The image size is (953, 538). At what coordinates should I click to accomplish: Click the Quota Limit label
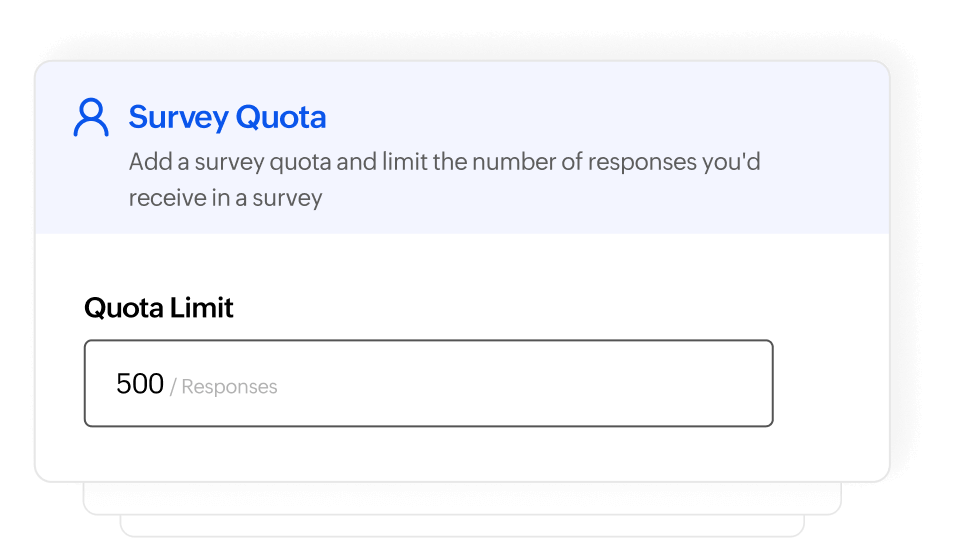pos(158,307)
